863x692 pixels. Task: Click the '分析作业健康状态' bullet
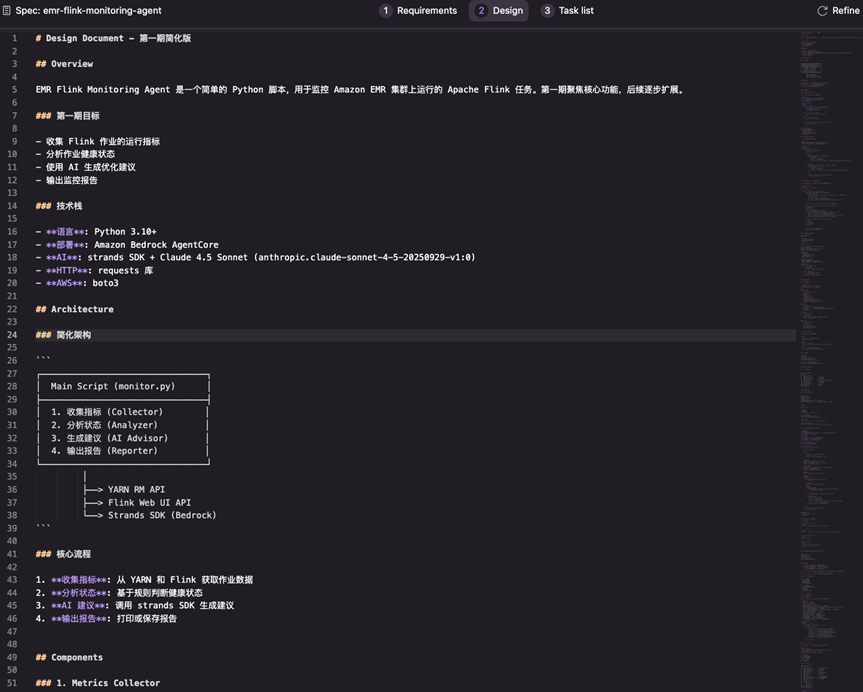tap(75, 154)
